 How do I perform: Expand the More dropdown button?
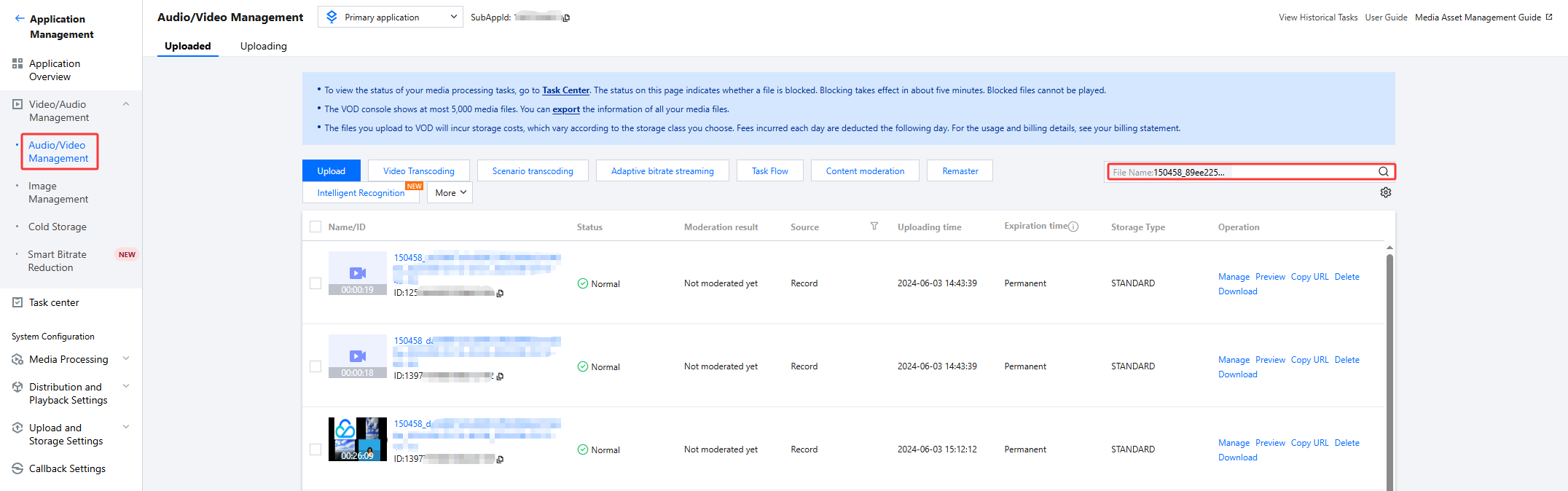pos(450,193)
